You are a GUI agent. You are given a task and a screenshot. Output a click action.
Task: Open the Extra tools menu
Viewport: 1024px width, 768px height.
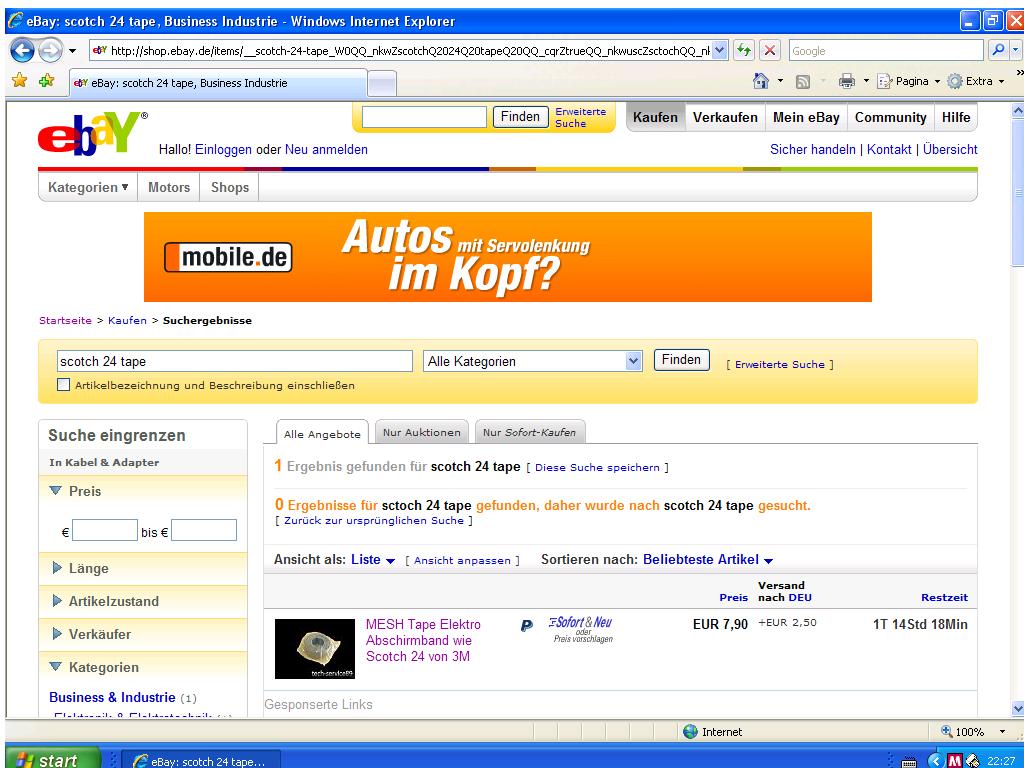(976, 81)
